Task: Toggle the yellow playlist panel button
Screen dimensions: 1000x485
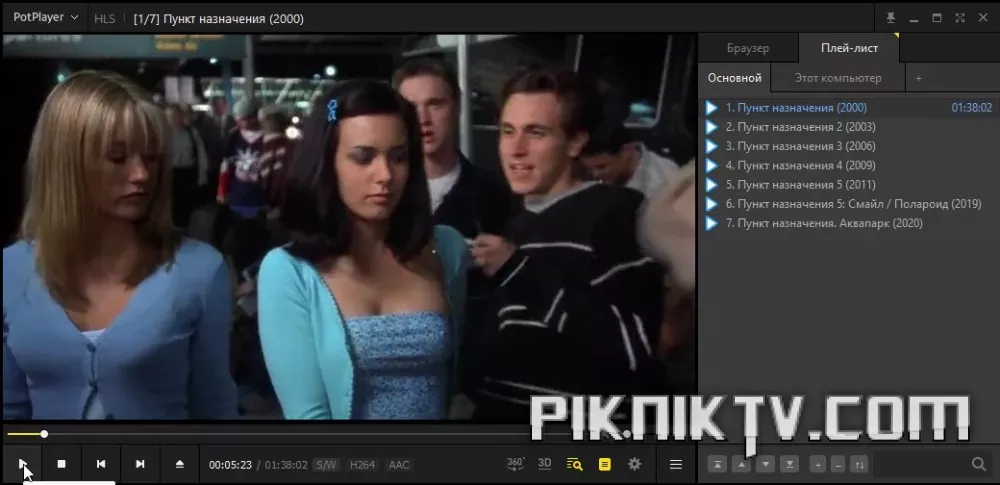Action: (x=605, y=465)
